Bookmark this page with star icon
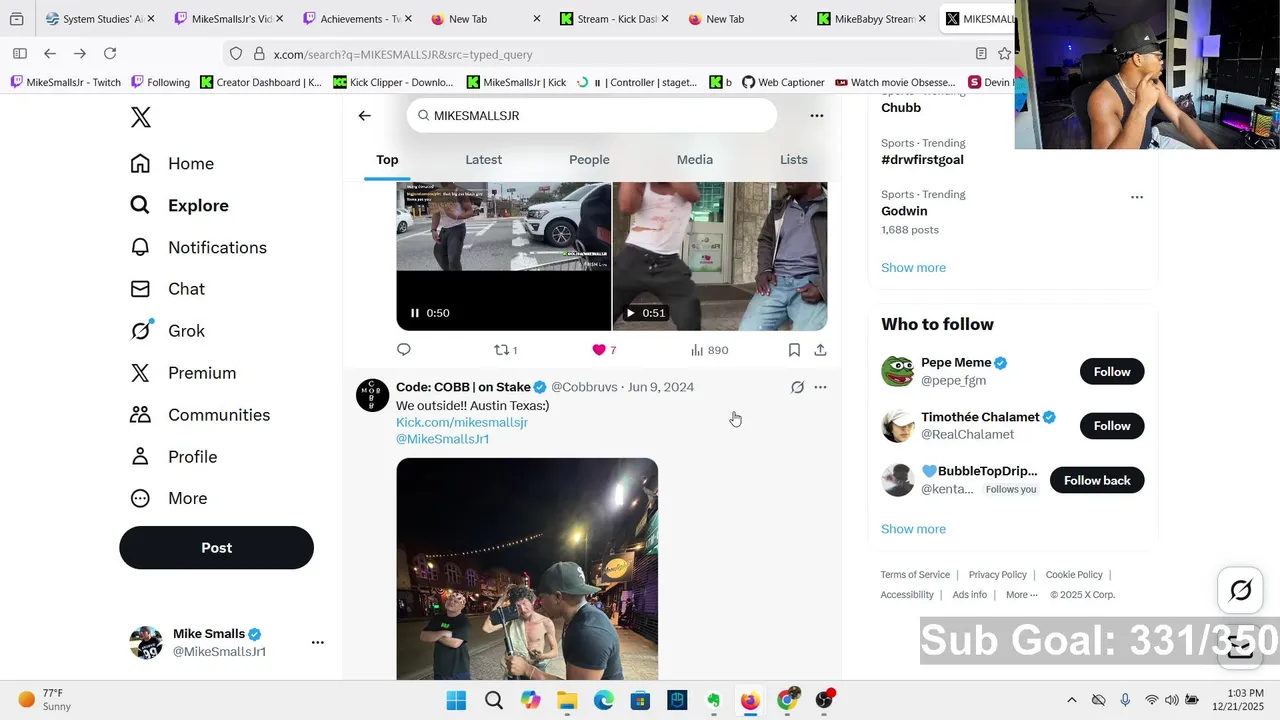The height and width of the screenshot is (720, 1280). pyautogui.click(x=1005, y=54)
